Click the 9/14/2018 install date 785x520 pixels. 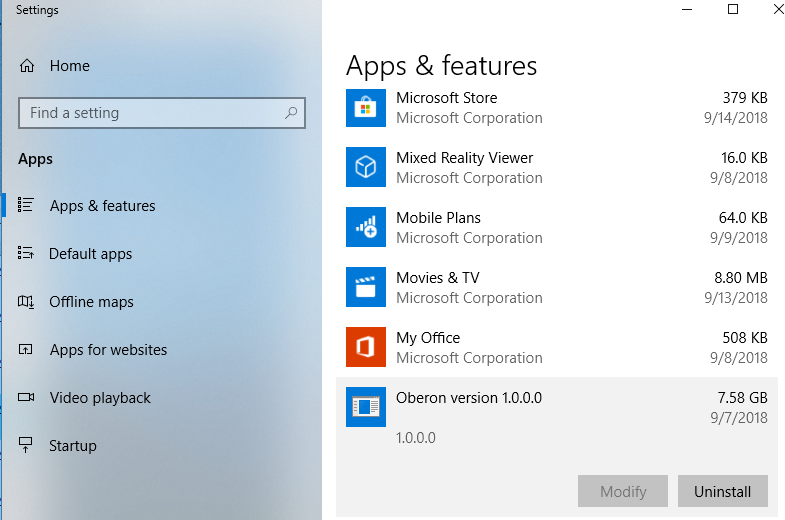pos(735,118)
